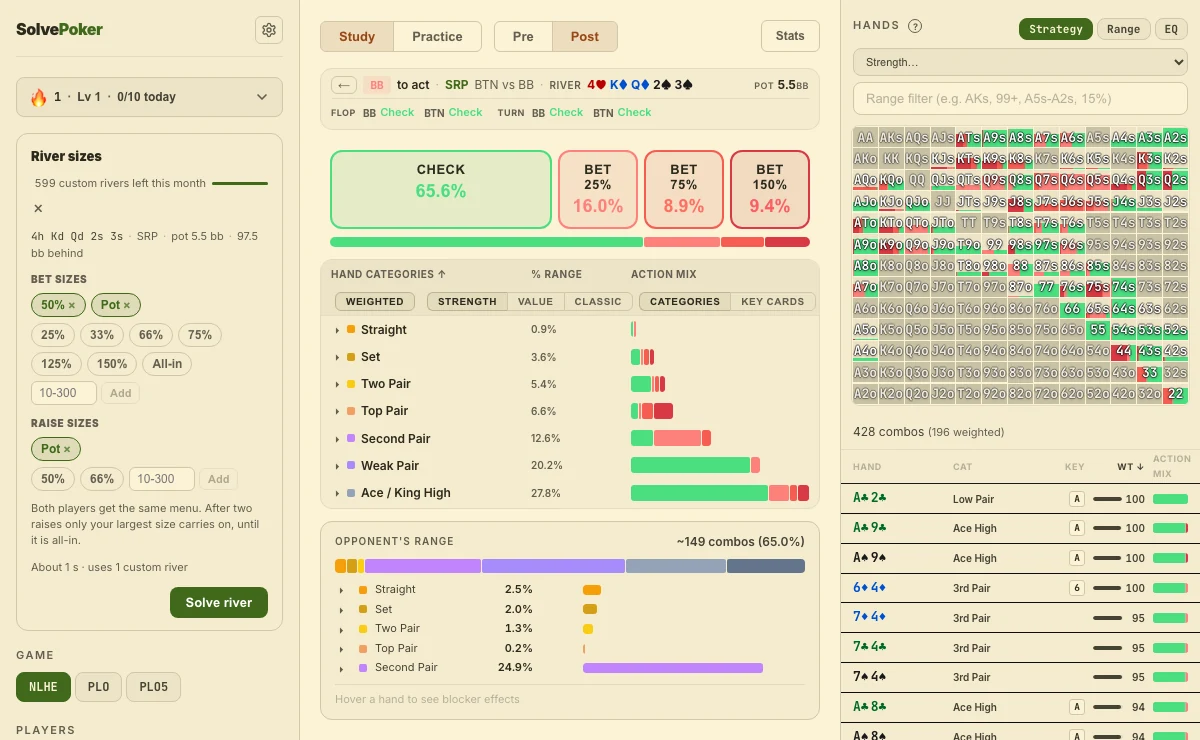The width and height of the screenshot is (1200, 740).
Task: Click the action mix bar for Second Pair
Action: click(x=671, y=438)
